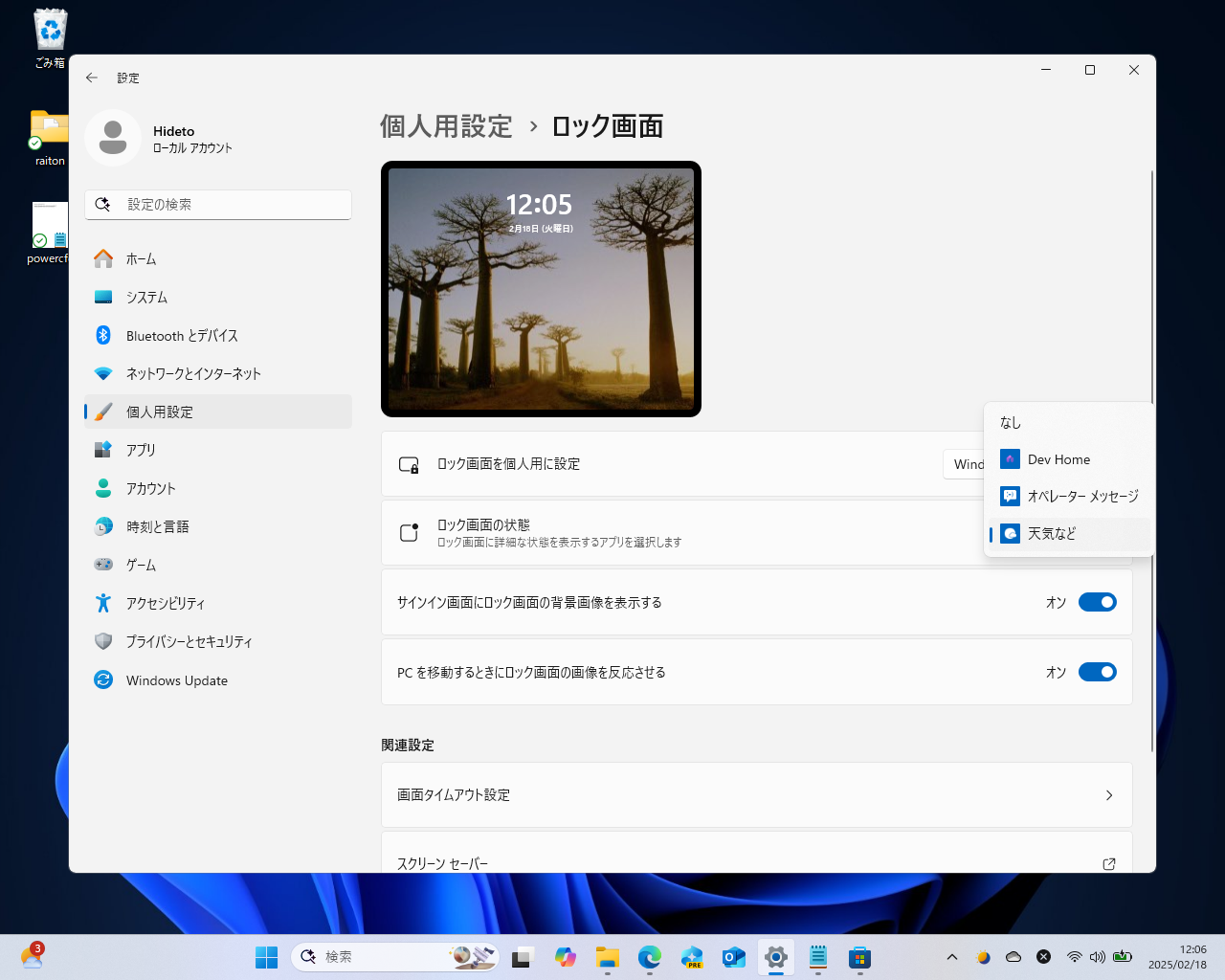This screenshot has width=1225, height=980.
Task: Launch Copilot from the taskbar
Action: click(565, 956)
